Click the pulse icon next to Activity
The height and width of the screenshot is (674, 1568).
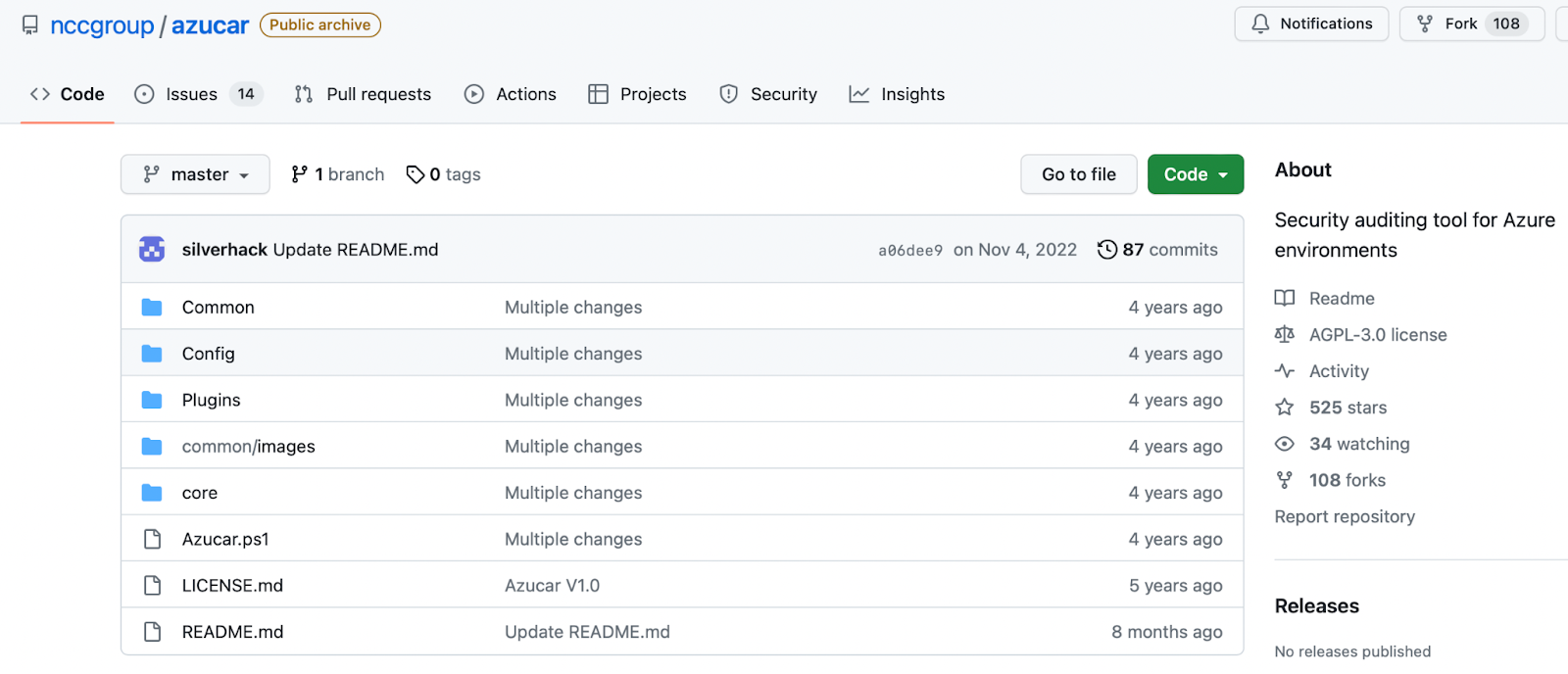click(x=1285, y=371)
